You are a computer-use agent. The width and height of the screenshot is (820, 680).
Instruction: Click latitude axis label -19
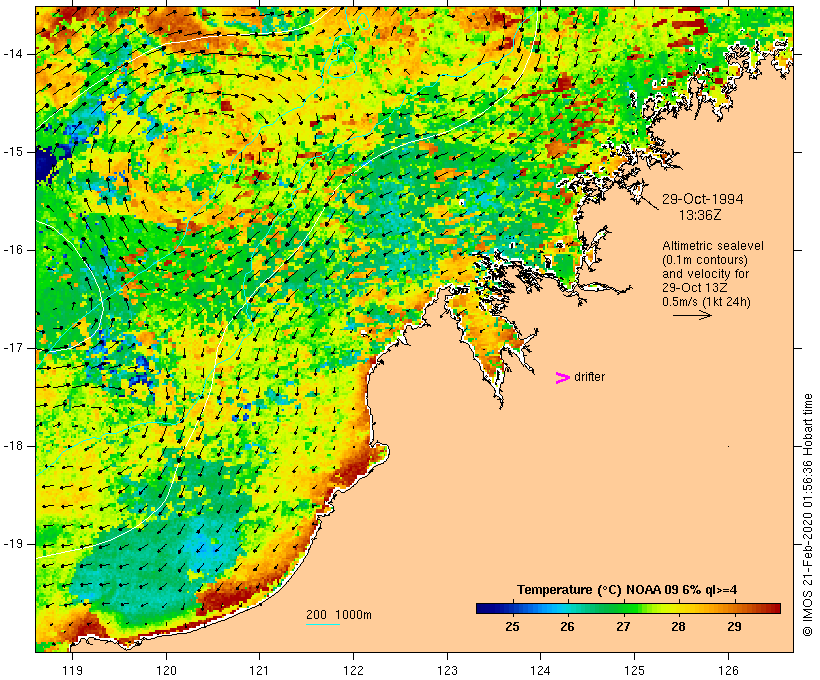tap(12, 544)
